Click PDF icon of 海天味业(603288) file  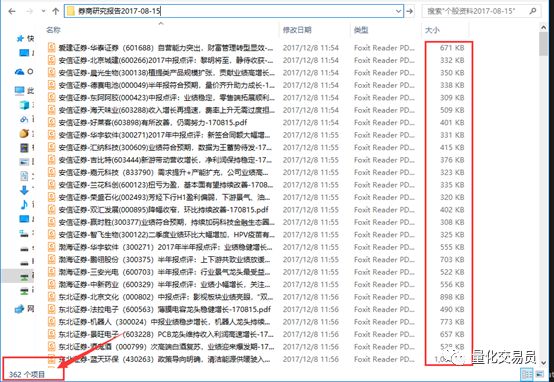tap(52, 110)
